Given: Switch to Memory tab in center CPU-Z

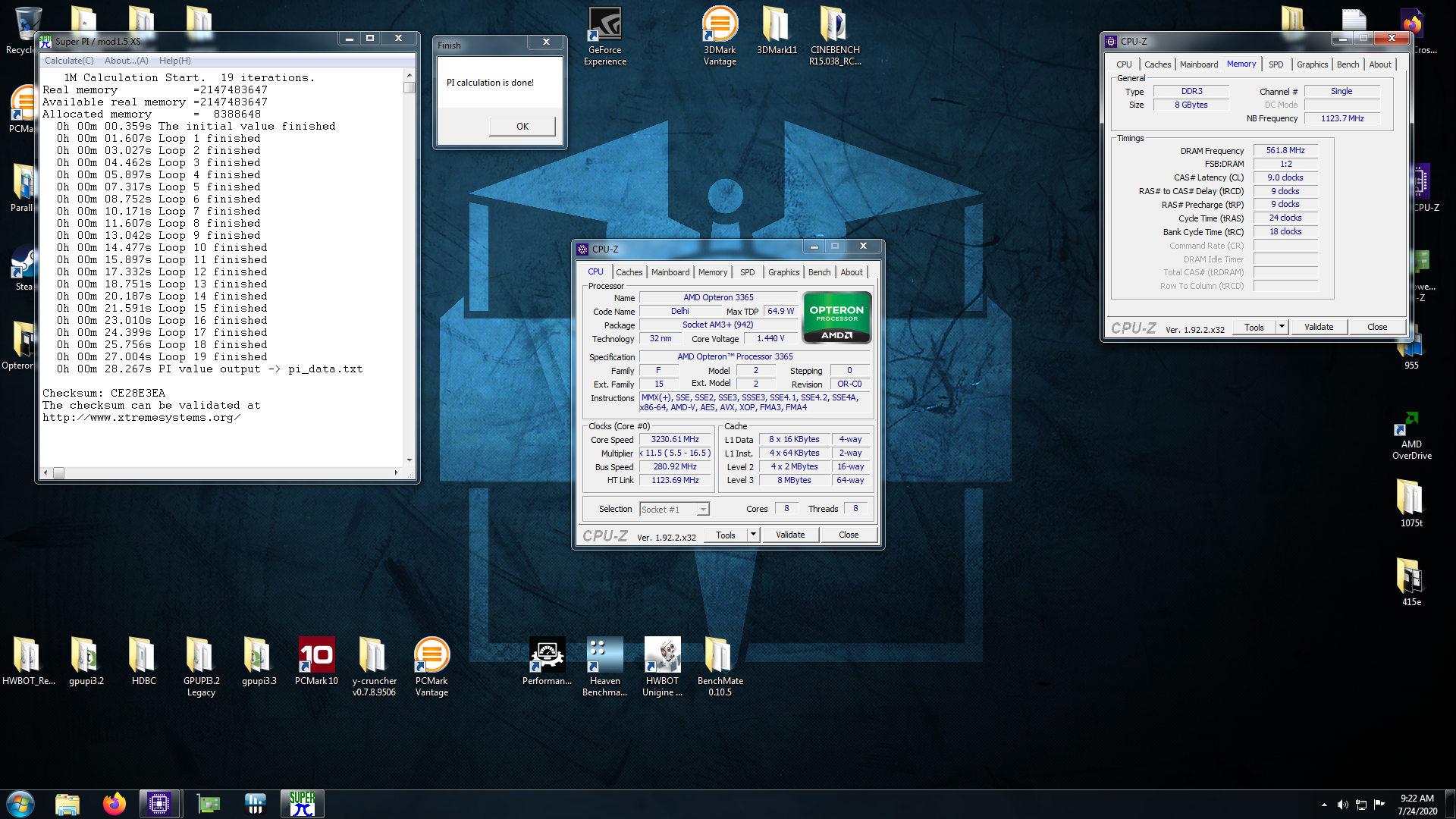Looking at the screenshot, I should coord(712,272).
